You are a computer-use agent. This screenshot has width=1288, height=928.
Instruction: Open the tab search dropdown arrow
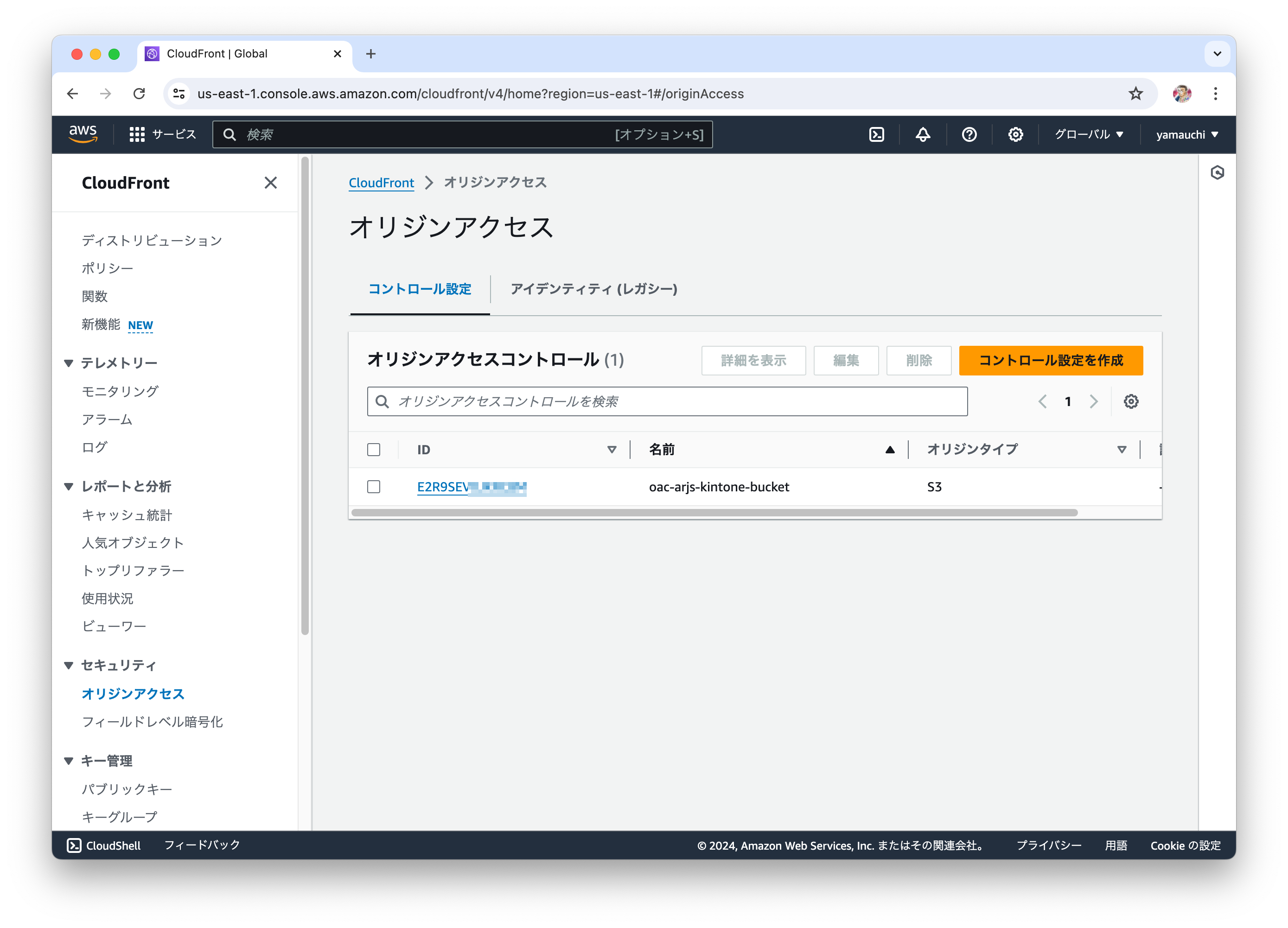pyautogui.click(x=1217, y=54)
